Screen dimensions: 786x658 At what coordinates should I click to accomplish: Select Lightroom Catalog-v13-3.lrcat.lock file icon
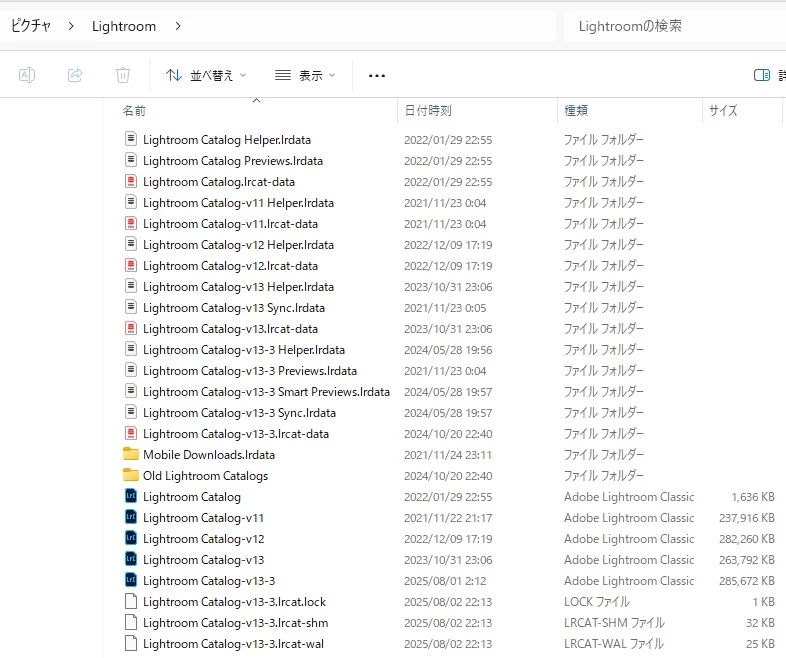point(130,601)
